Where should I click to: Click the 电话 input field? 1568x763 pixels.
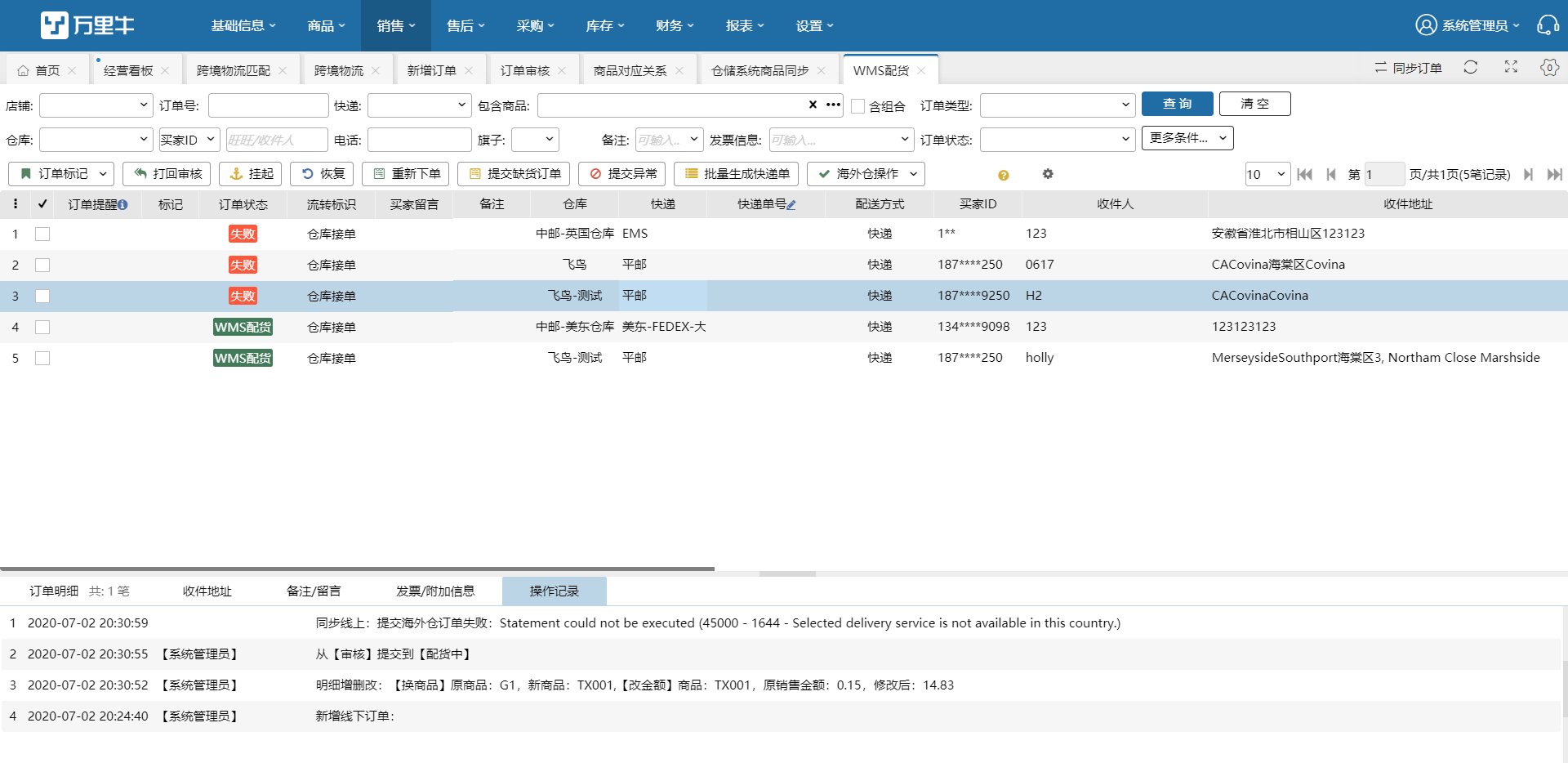point(420,140)
